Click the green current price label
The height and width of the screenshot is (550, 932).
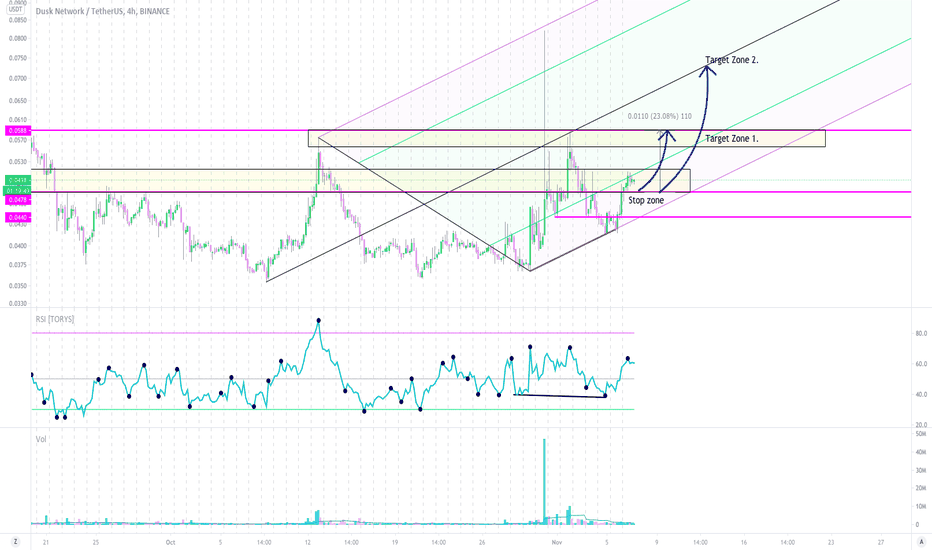17,180
